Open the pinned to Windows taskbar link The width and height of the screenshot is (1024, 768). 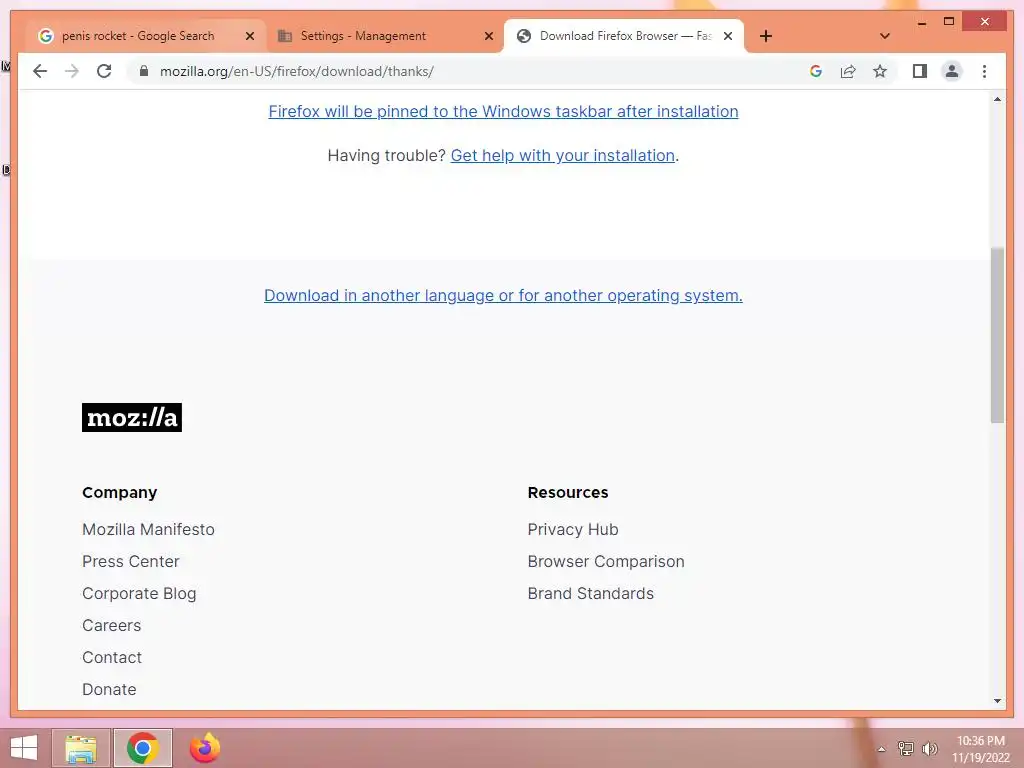503,112
